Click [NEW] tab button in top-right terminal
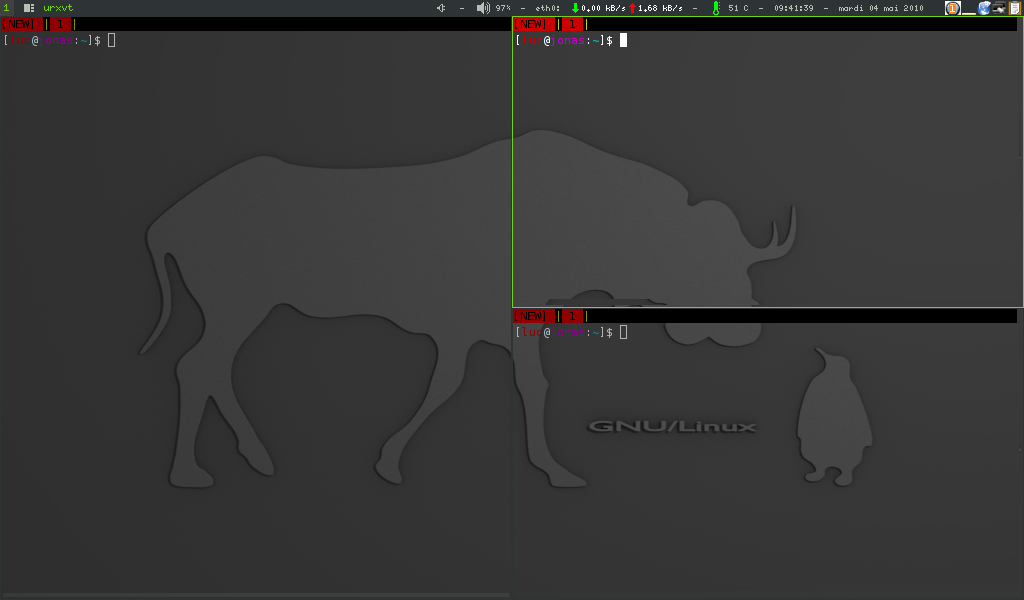The height and width of the screenshot is (600, 1024). (532, 24)
